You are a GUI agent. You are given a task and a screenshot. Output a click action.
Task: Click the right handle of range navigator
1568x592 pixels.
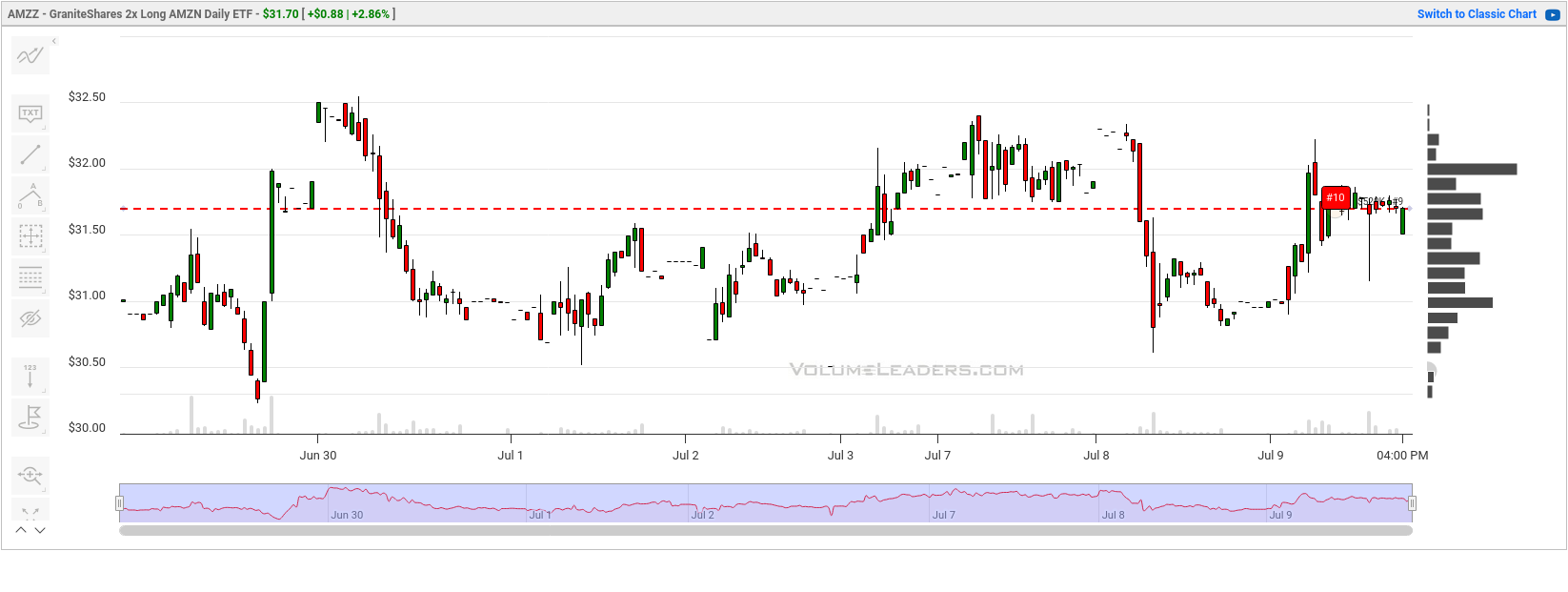(x=1412, y=503)
